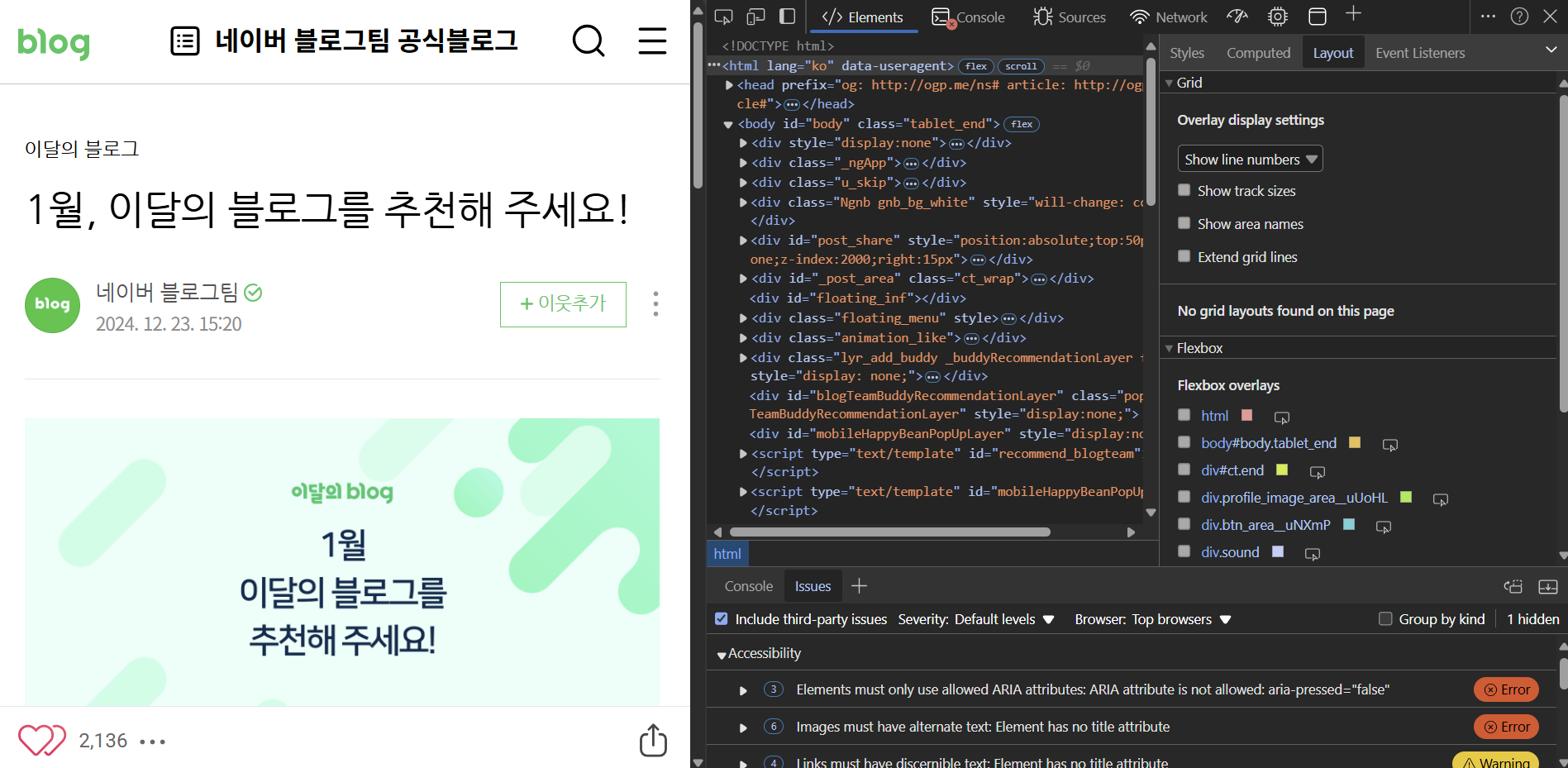
Task: Collapse the Flexbox section
Action: [1170, 348]
